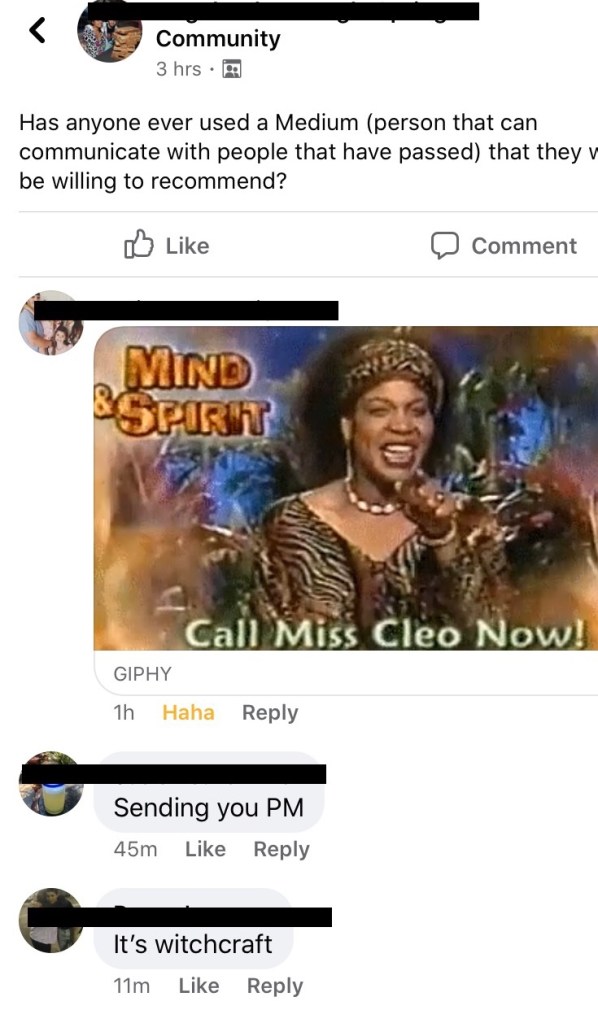598x1023 pixels.
Task: Tap the Community group title
Action: point(218,38)
